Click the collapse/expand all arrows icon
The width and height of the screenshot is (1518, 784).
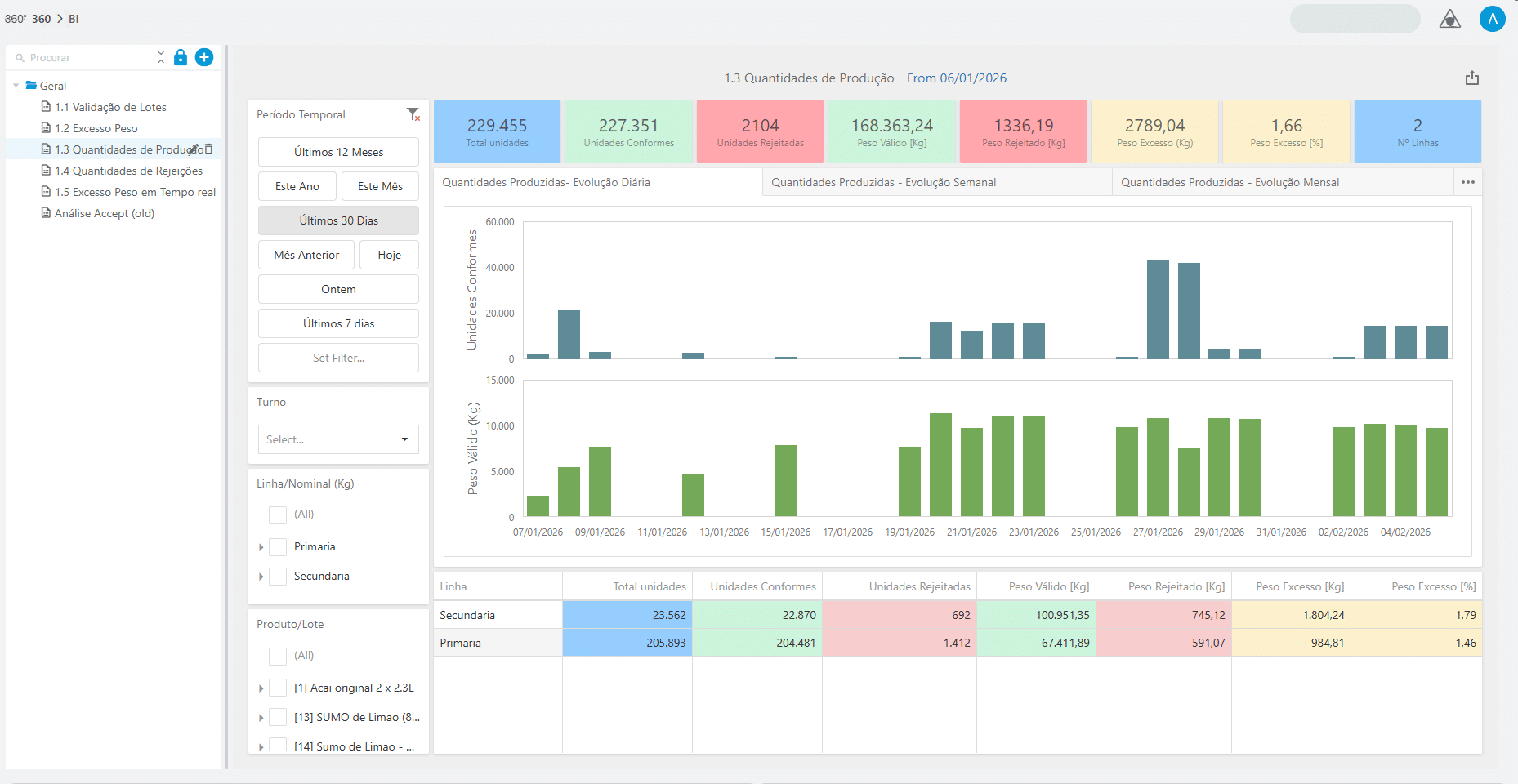click(161, 57)
